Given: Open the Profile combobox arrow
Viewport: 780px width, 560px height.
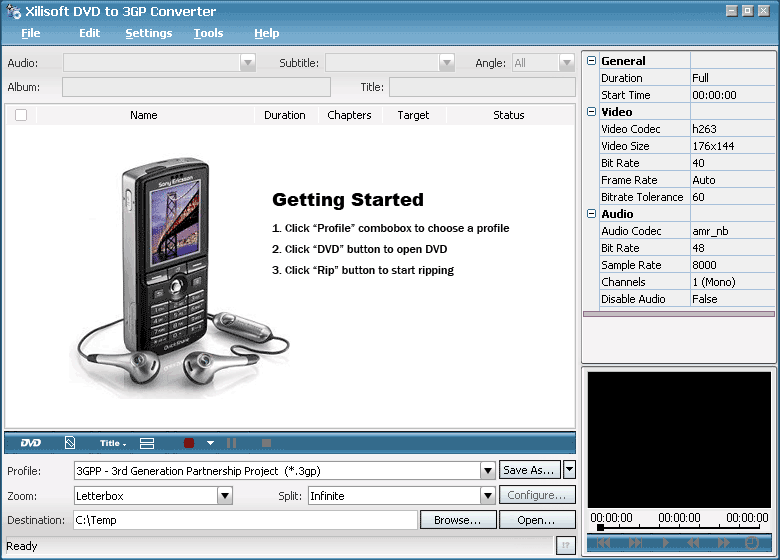Looking at the screenshot, I should [x=488, y=470].
